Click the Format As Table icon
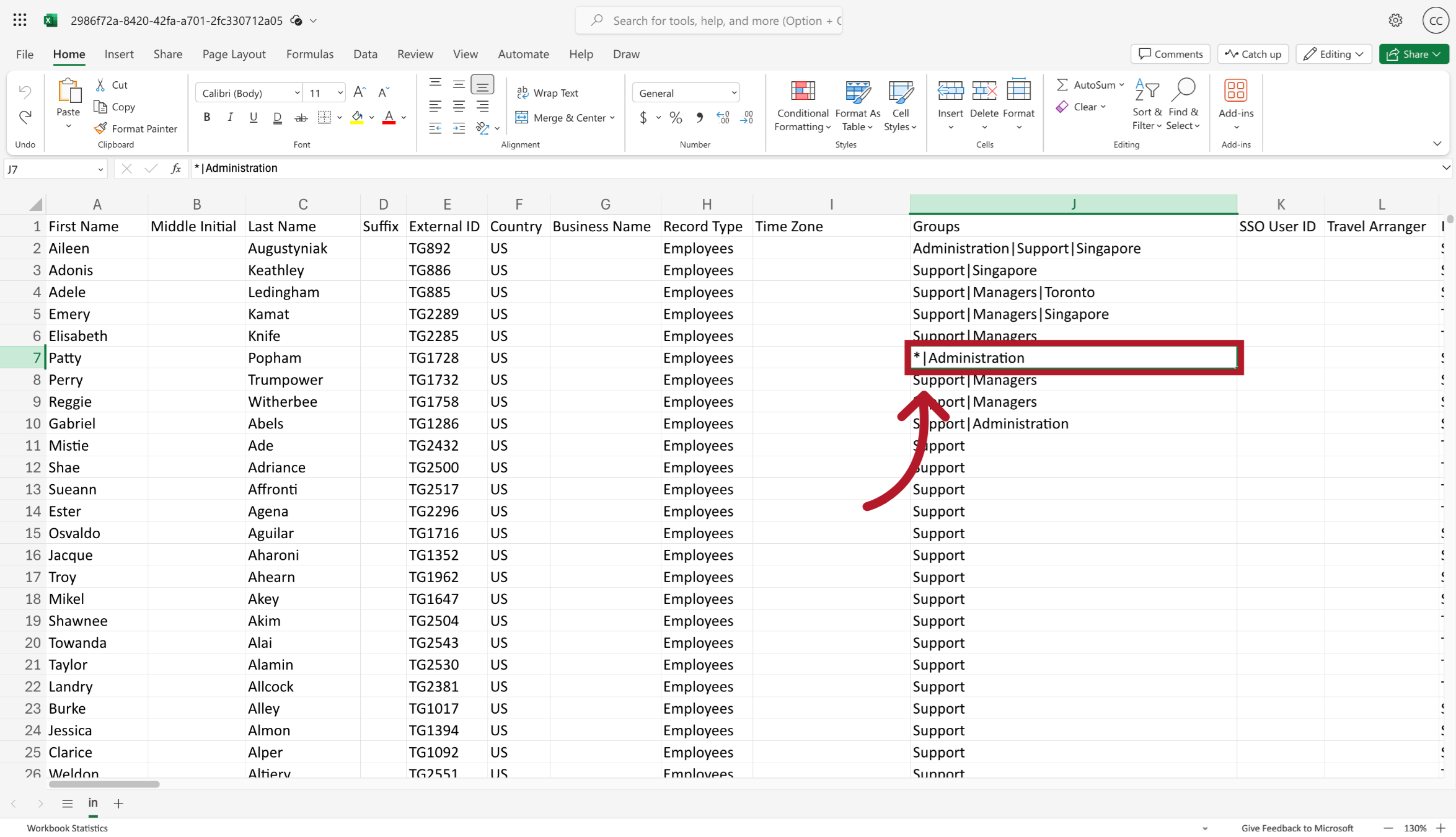 click(857, 93)
